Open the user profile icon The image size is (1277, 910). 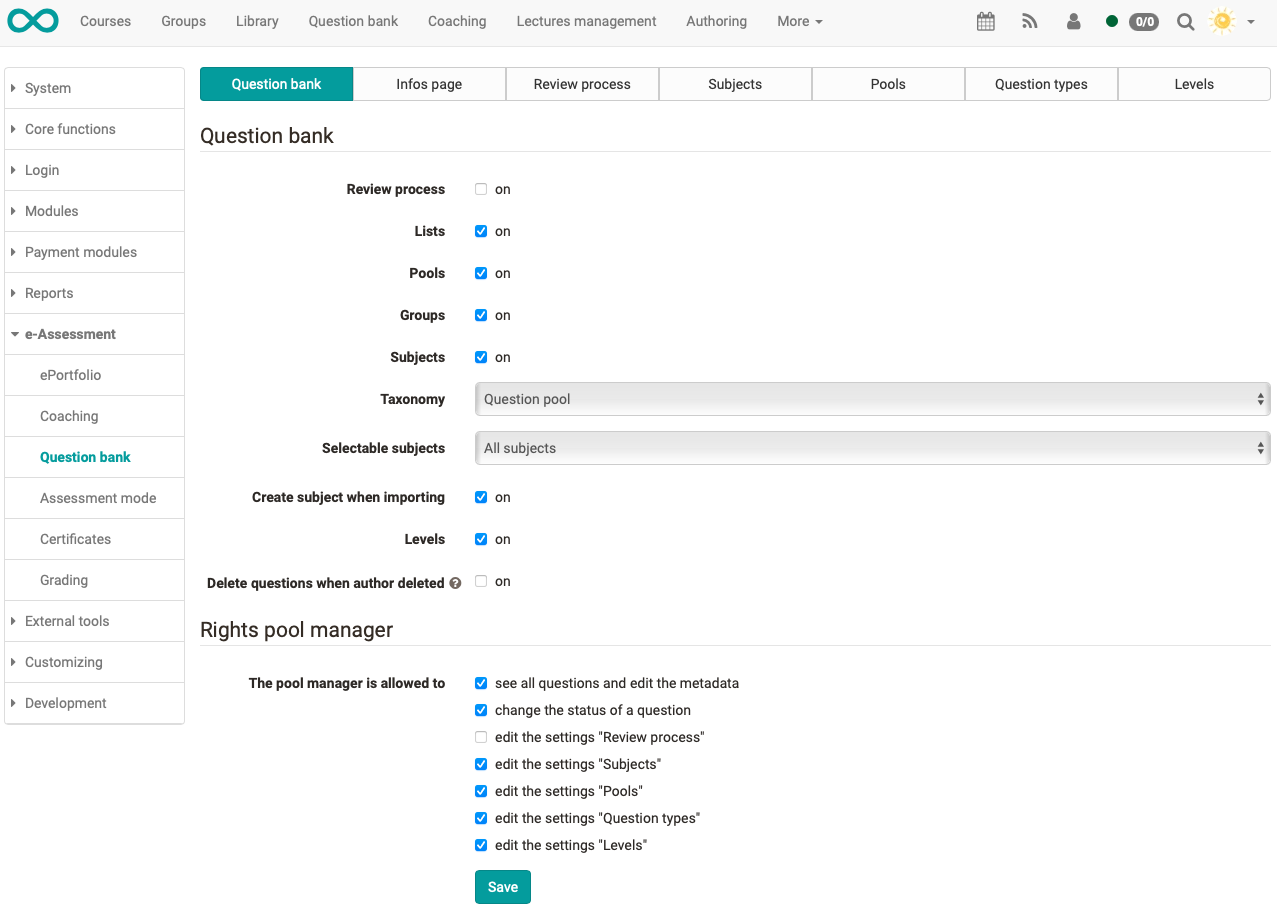tap(1073, 21)
